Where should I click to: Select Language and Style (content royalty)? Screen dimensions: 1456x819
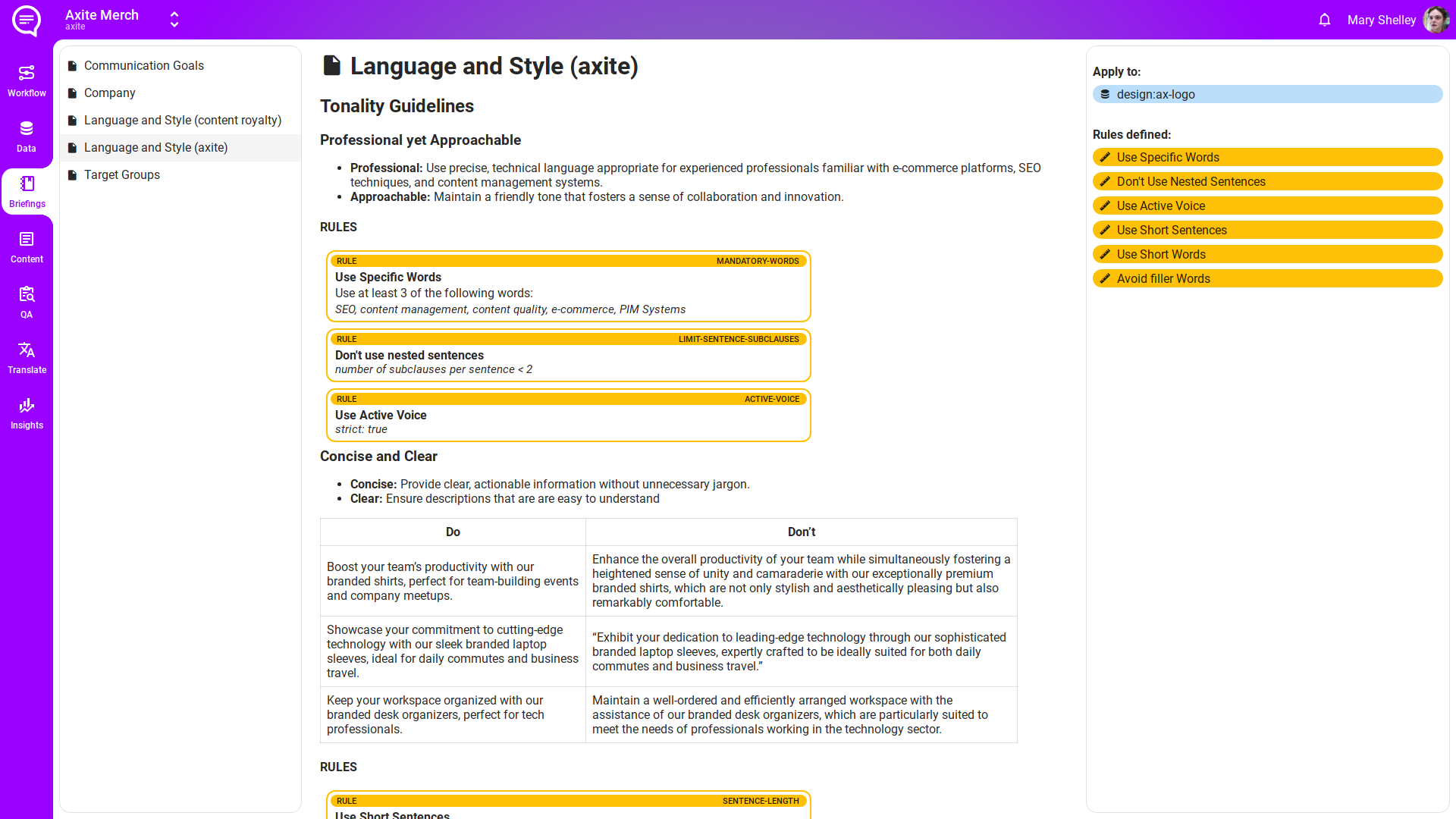pyautogui.click(x=182, y=121)
